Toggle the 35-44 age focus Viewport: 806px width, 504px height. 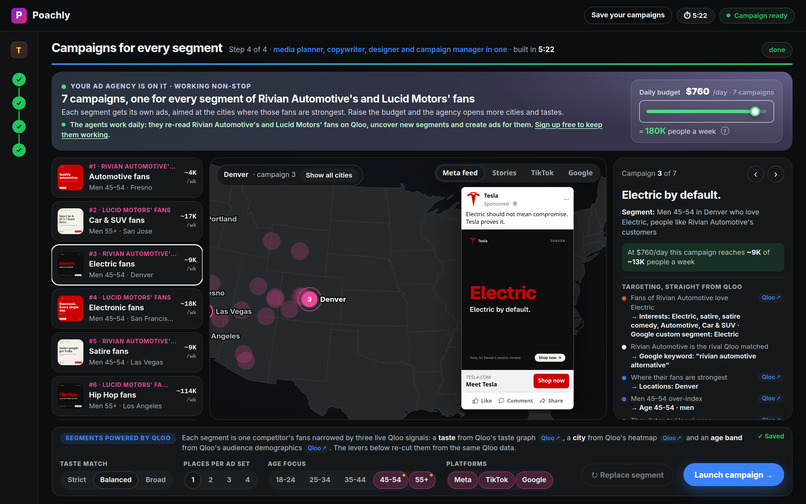[355, 480]
